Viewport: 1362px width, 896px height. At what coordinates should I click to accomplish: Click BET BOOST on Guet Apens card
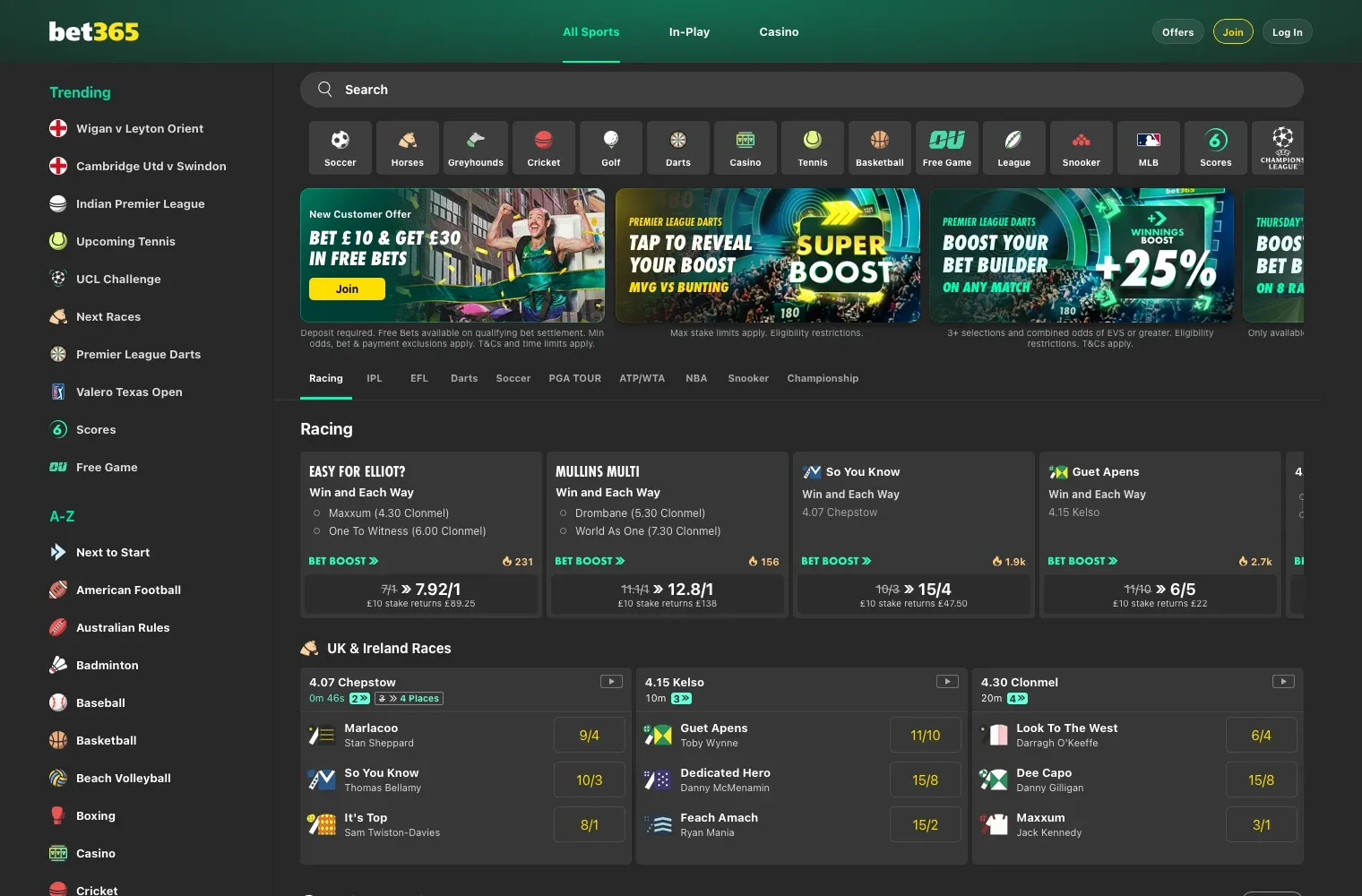[x=1082, y=561]
